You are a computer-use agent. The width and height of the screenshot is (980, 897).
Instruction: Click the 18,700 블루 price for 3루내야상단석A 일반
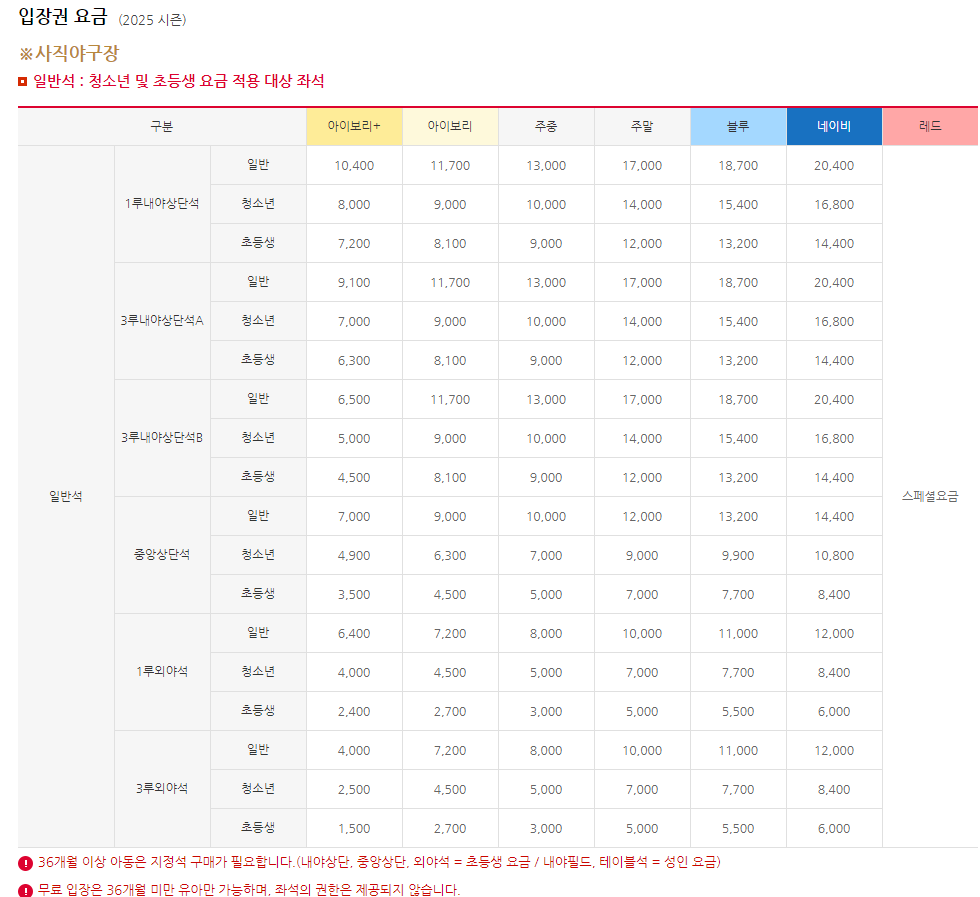738,283
